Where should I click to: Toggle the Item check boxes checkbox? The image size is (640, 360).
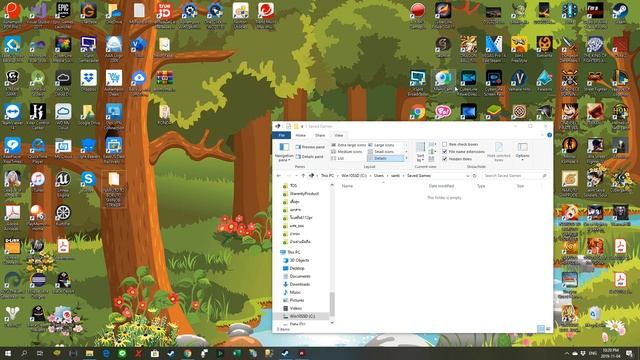pos(444,144)
